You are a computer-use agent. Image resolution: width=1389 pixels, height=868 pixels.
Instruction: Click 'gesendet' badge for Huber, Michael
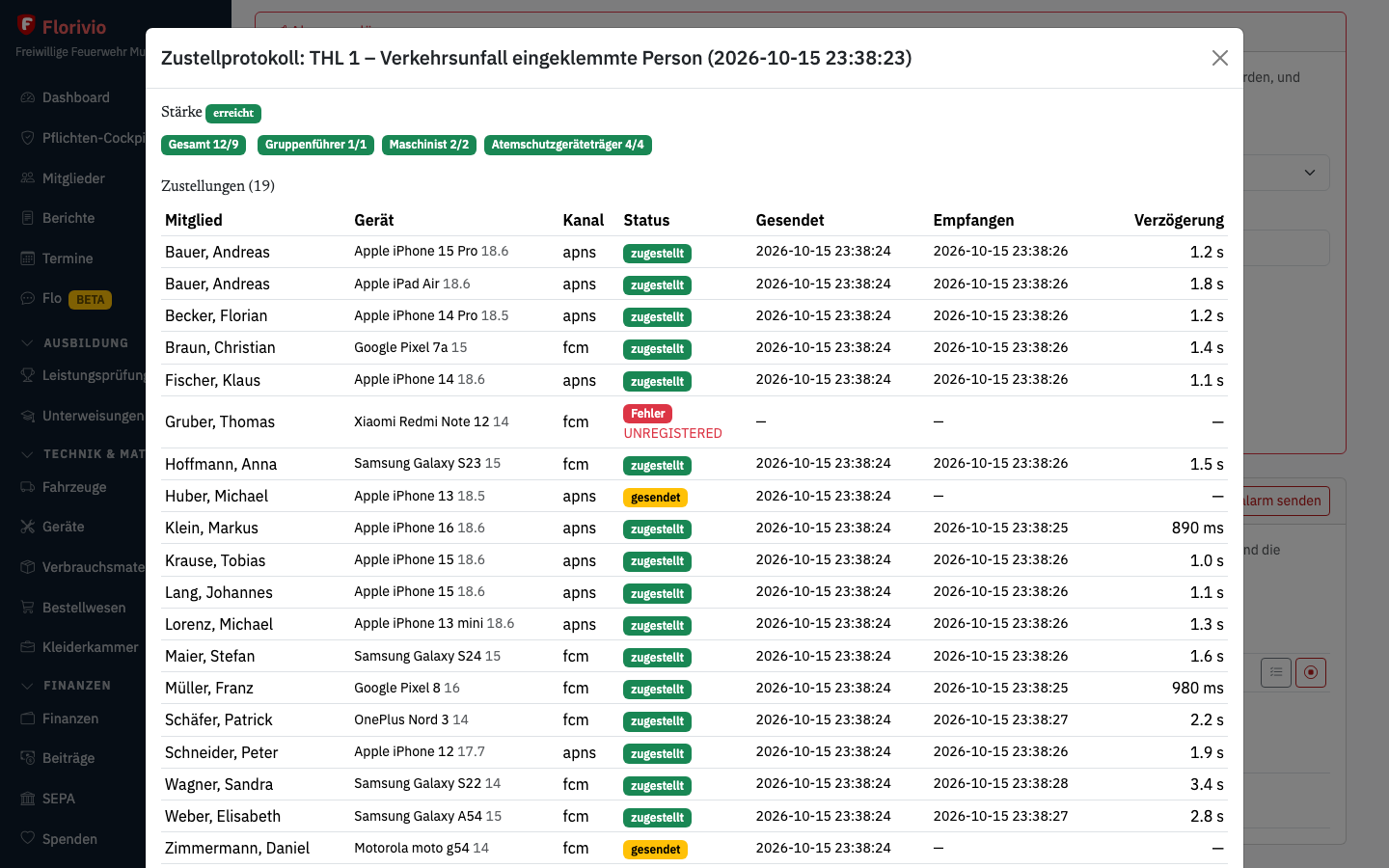click(656, 498)
